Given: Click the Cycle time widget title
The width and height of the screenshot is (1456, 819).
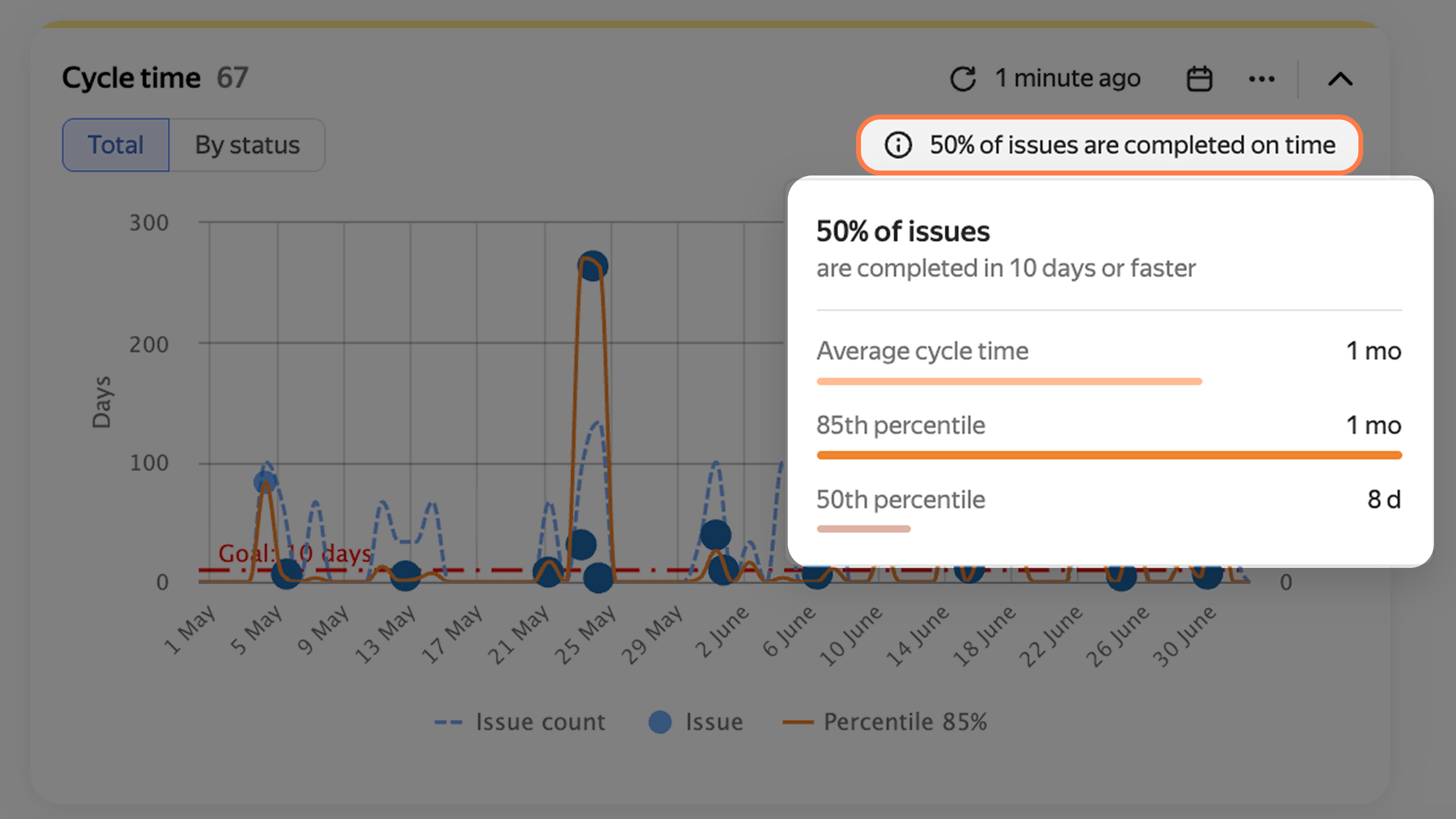Looking at the screenshot, I should [131, 78].
